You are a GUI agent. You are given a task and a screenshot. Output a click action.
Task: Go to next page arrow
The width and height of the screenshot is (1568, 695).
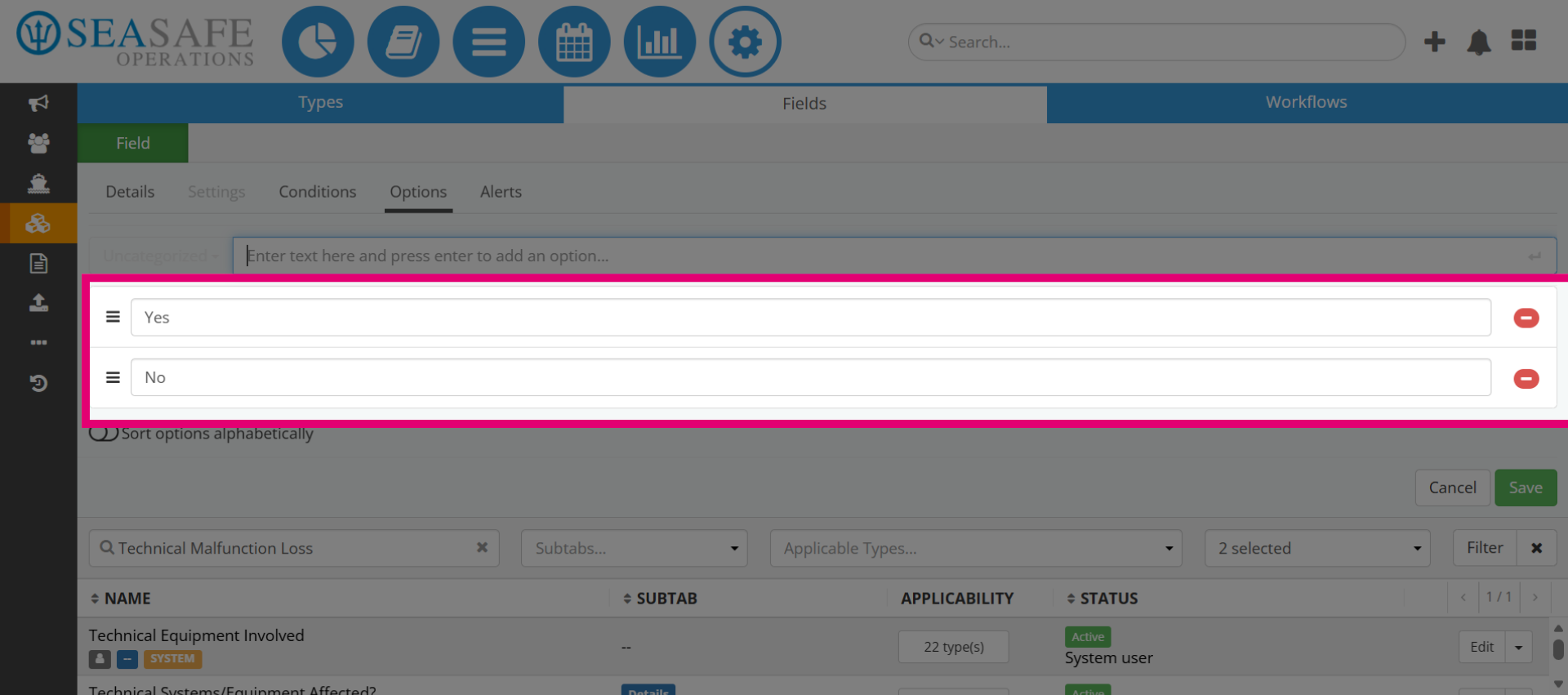coord(1535,597)
